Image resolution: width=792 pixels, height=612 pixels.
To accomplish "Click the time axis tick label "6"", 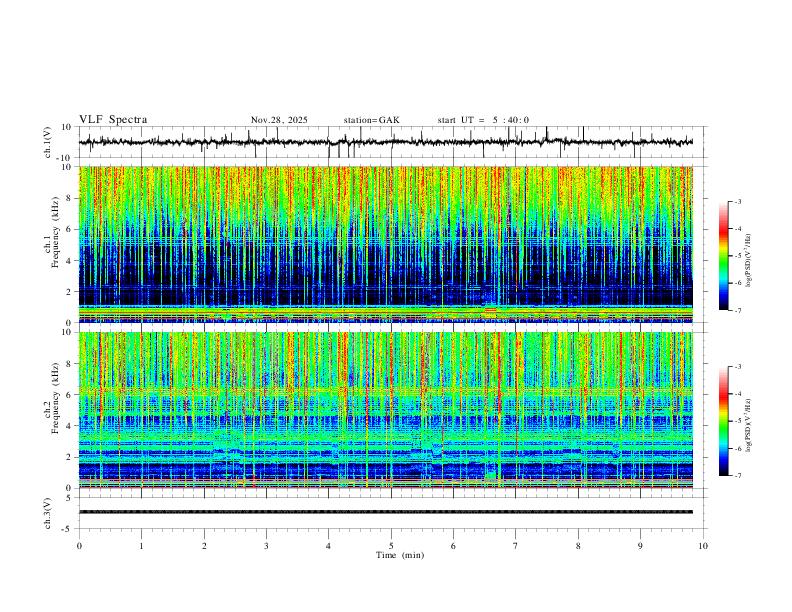I will pyautogui.click(x=453, y=546).
